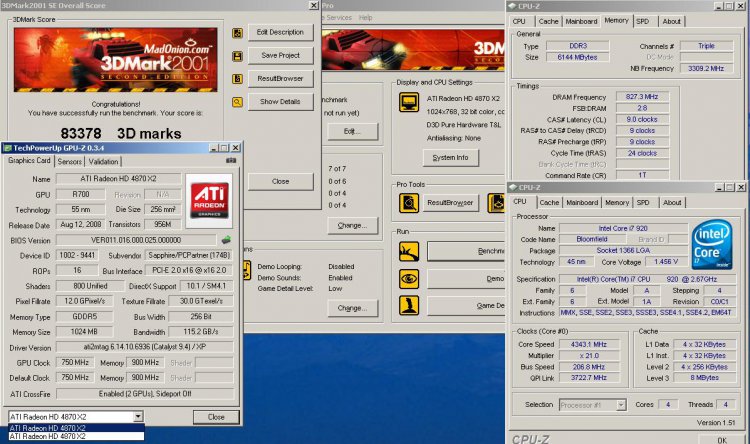The image size is (750, 444).
Task: Switch to Validation tab in GPU-Z
Action: click(103, 162)
